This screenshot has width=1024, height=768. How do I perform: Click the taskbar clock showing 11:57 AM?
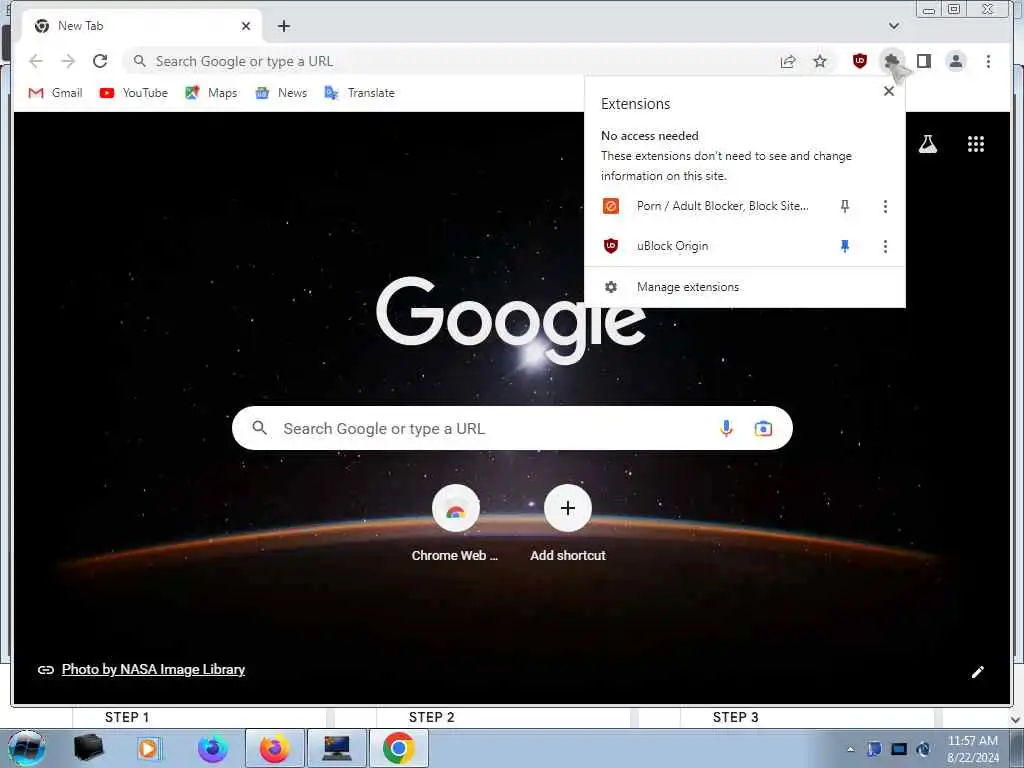click(972, 748)
